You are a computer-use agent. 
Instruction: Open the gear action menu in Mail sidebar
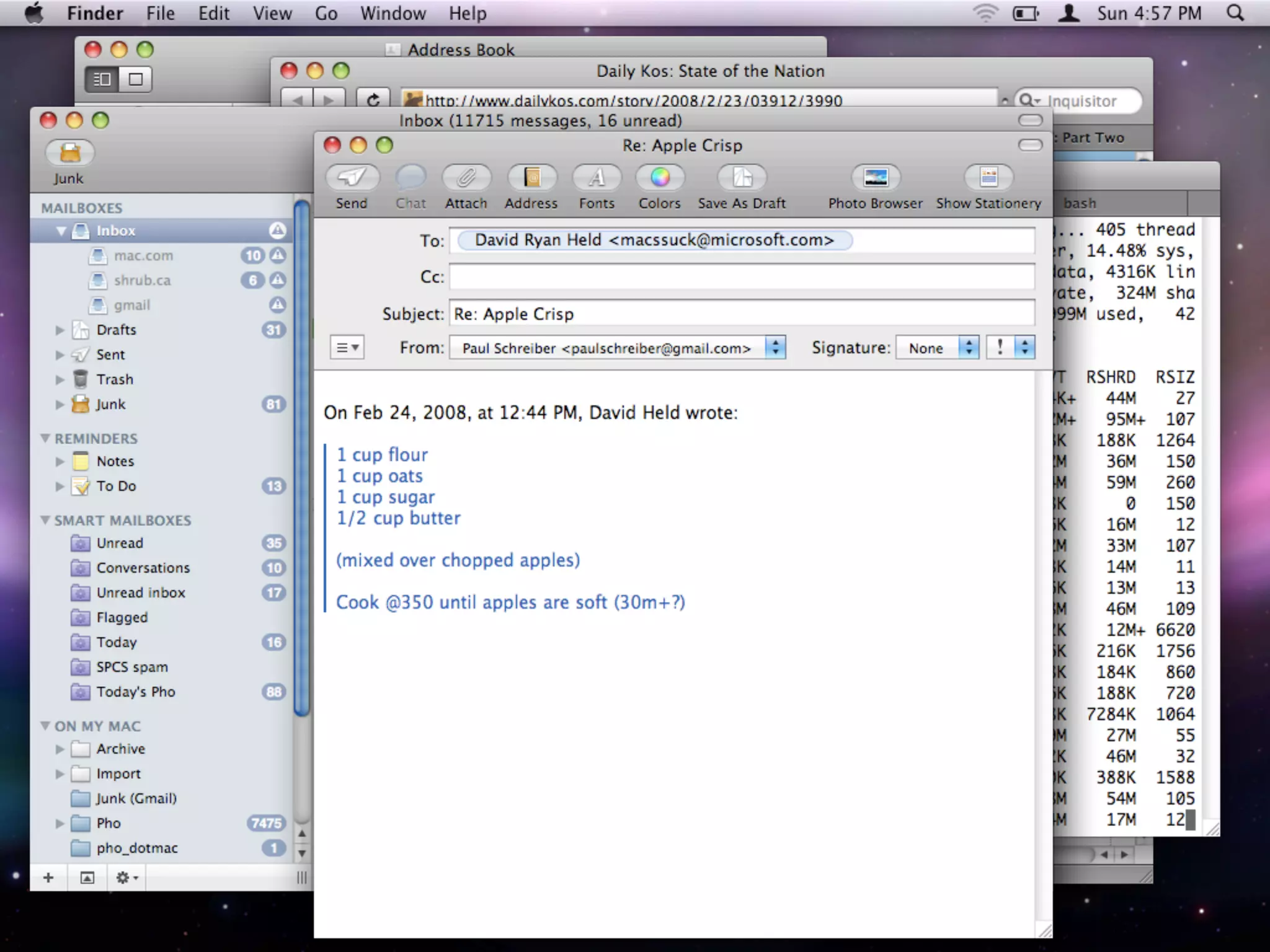pyautogui.click(x=127, y=877)
